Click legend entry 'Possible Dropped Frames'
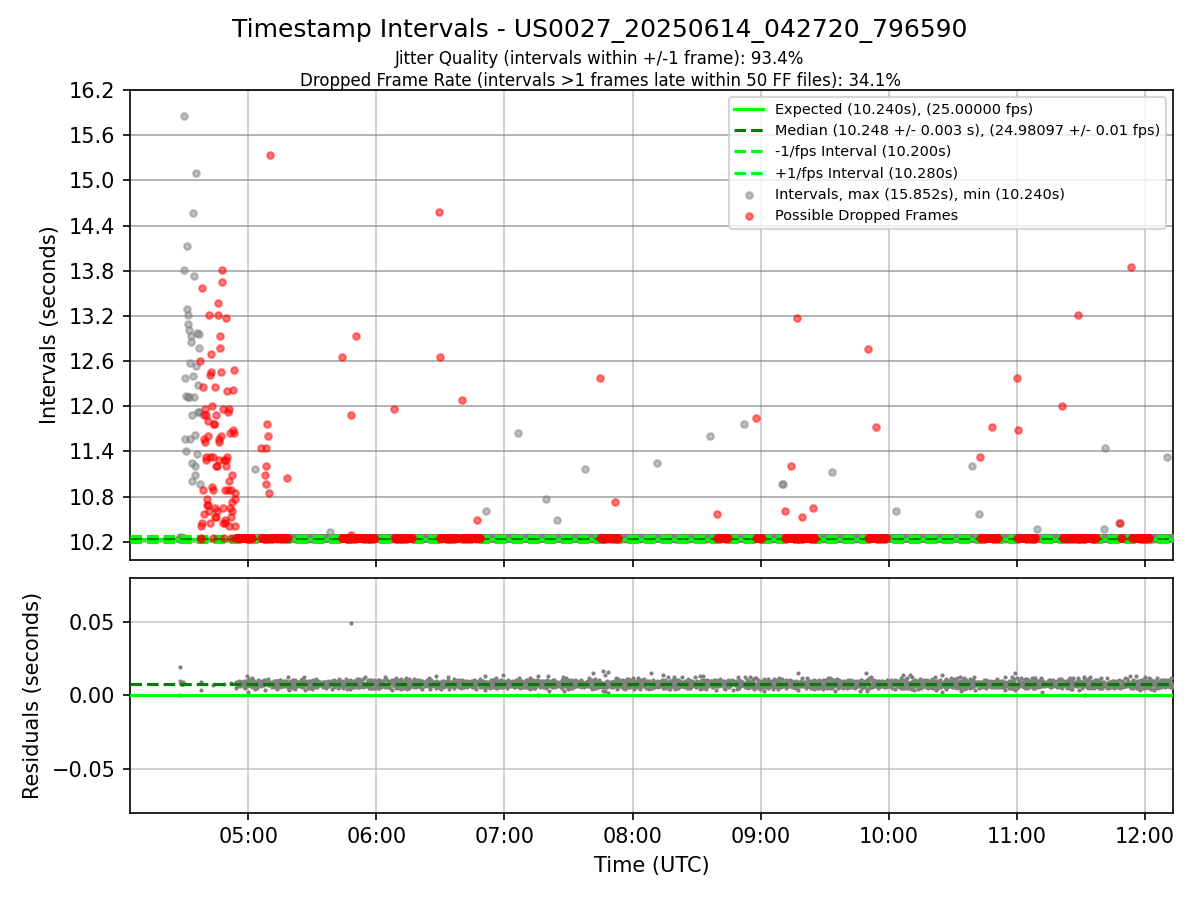 (866, 215)
